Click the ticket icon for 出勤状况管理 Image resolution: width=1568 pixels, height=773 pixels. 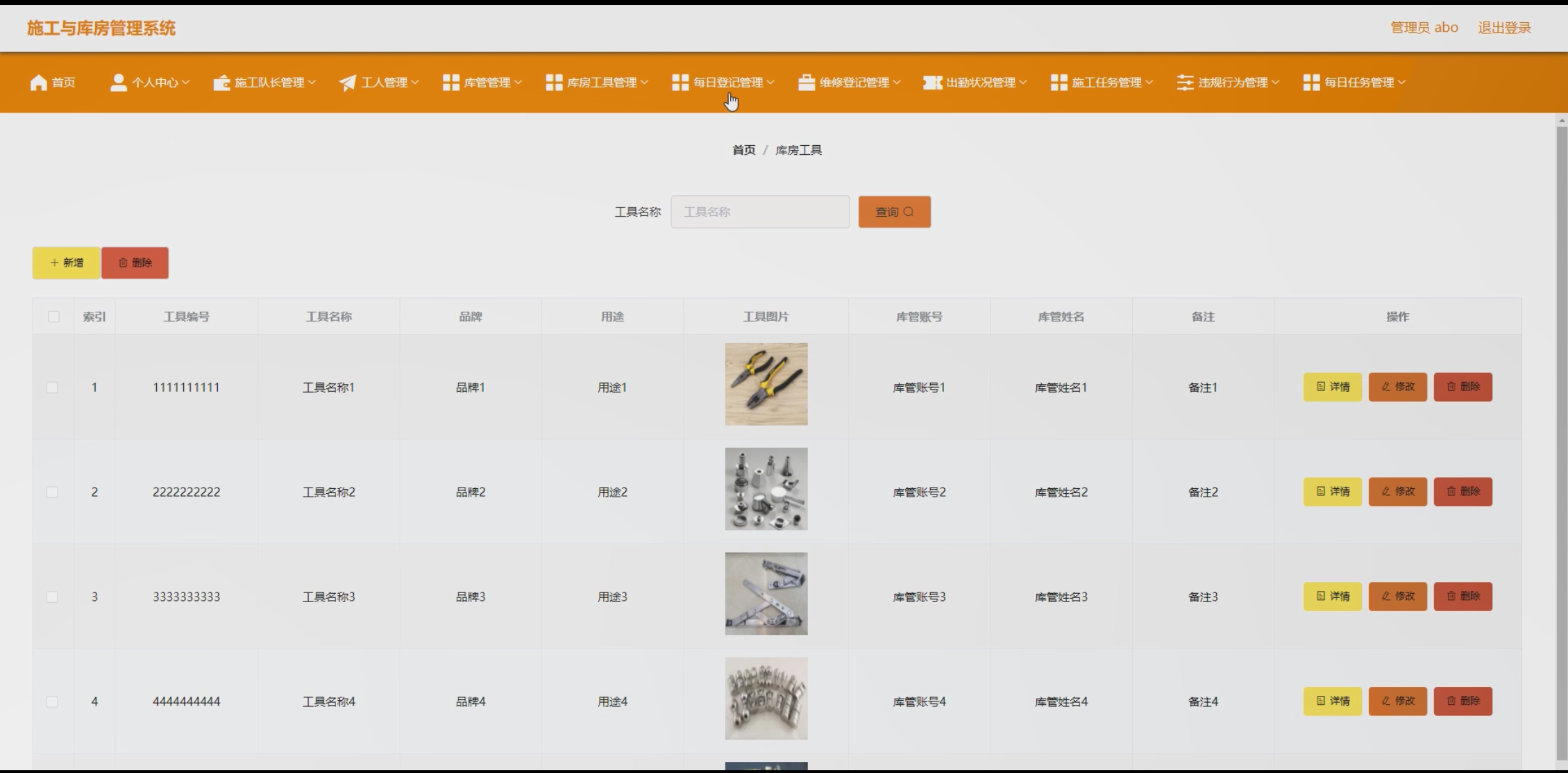931,83
